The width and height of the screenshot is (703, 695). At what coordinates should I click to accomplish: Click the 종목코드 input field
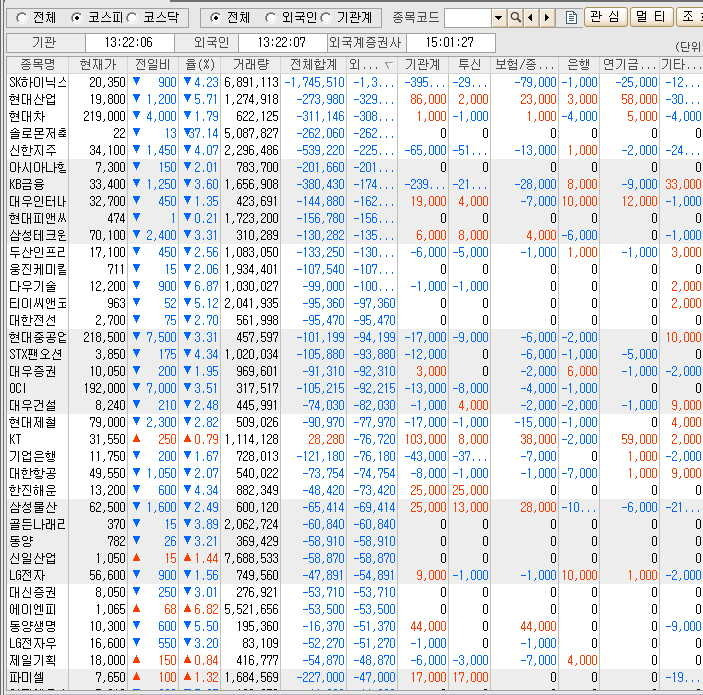pos(468,17)
